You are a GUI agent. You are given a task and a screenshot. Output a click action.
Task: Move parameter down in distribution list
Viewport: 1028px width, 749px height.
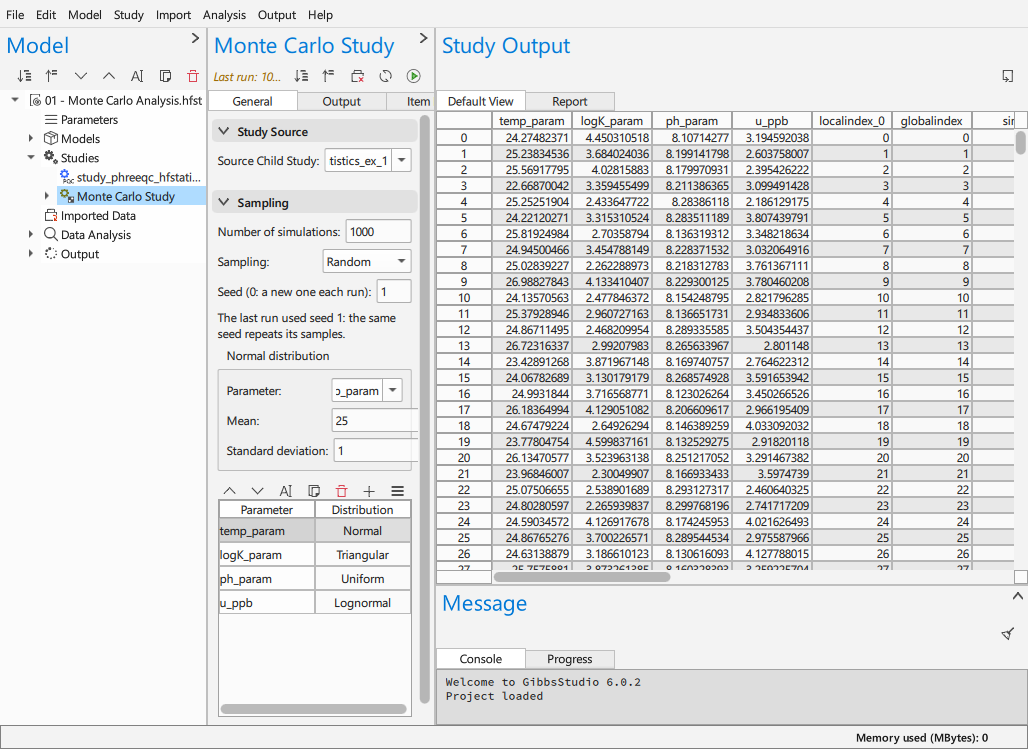[x=258, y=491]
